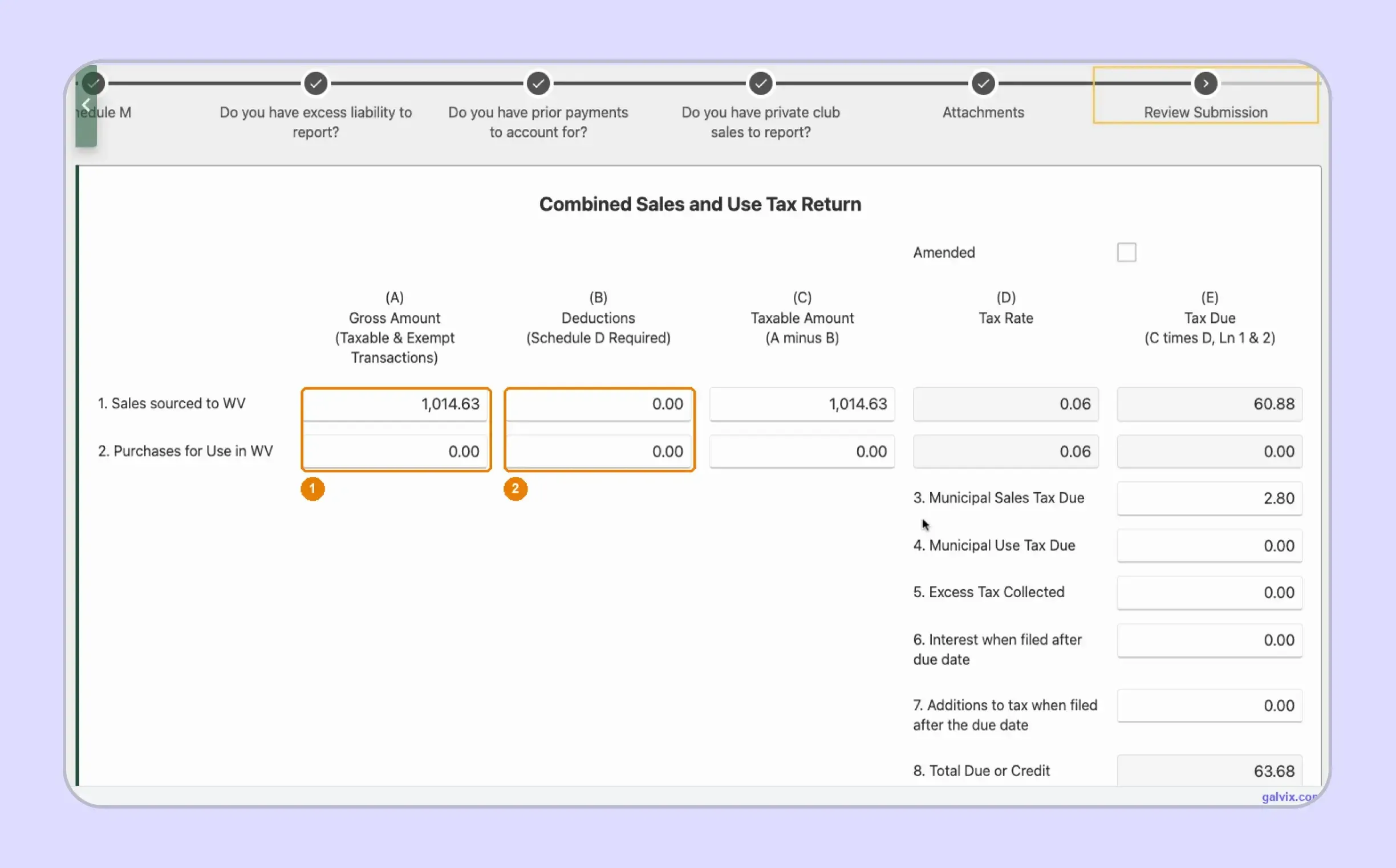Click the Attachments step checkmark icon
The height and width of the screenshot is (868, 1396).
[983, 83]
